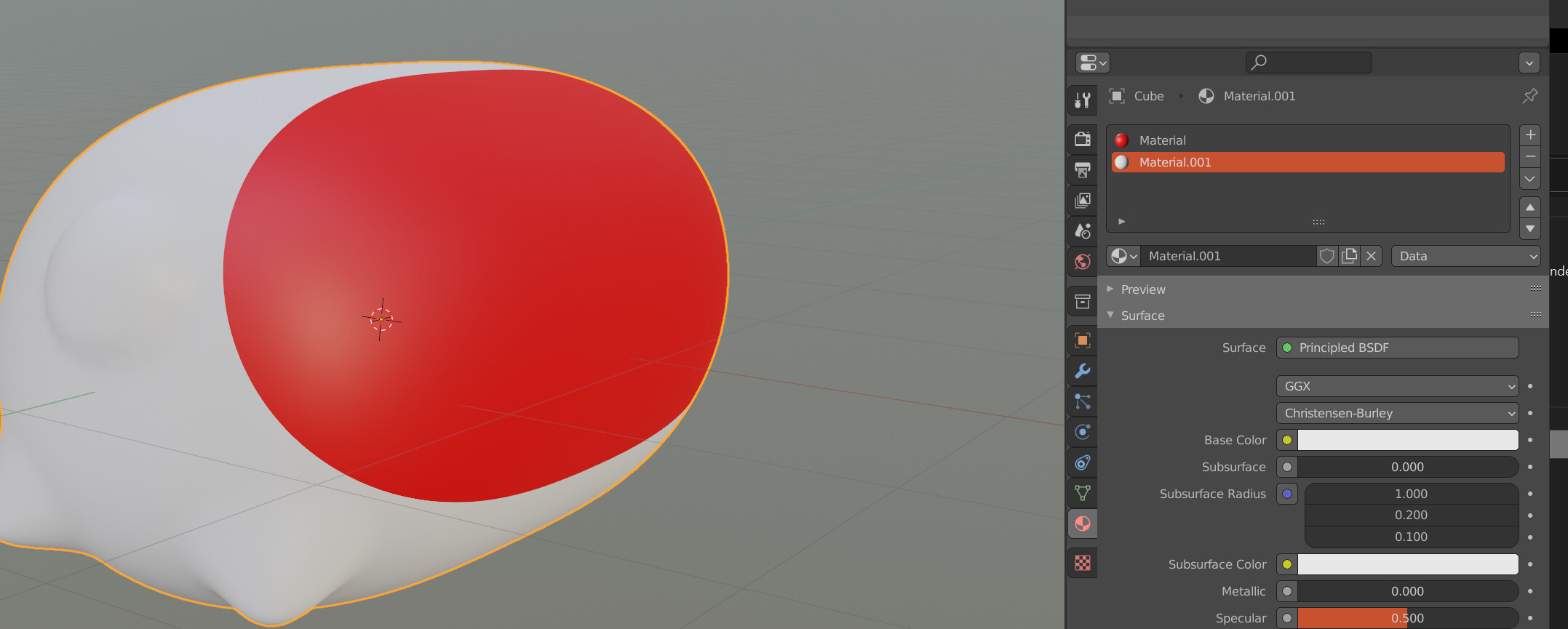This screenshot has height=629, width=1568.
Task: Open the Render properties tab
Action: tap(1083, 139)
